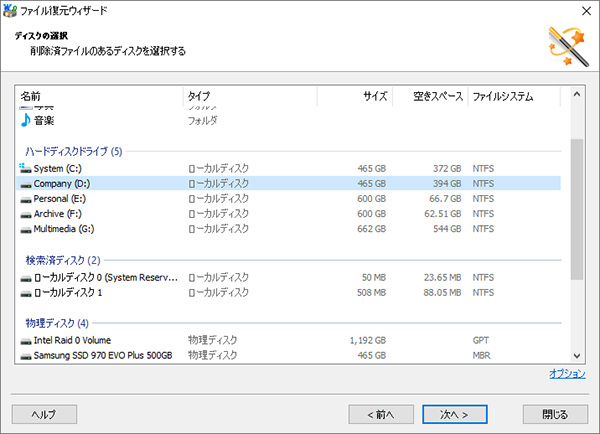The height and width of the screenshot is (434, 600).
Task: Click the scrollbar down arrow
Action: click(x=577, y=356)
